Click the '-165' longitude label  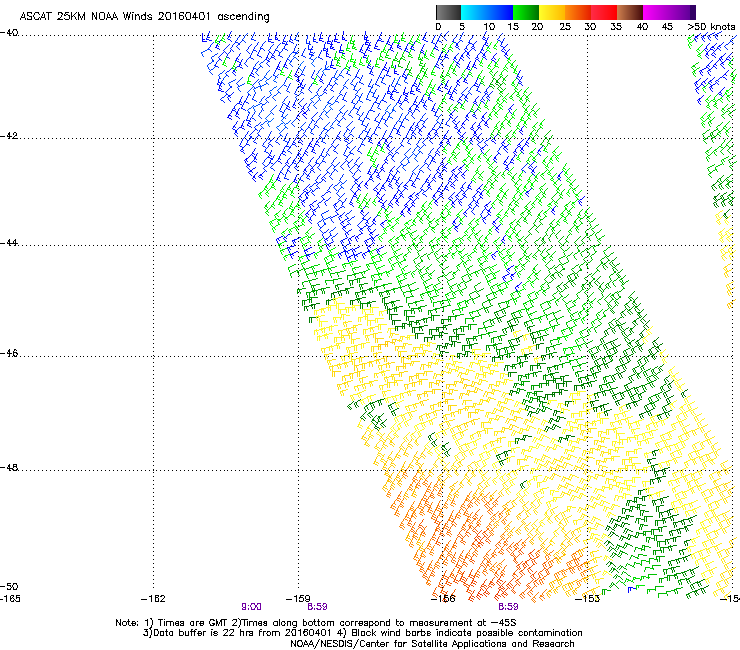pos(10,599)
